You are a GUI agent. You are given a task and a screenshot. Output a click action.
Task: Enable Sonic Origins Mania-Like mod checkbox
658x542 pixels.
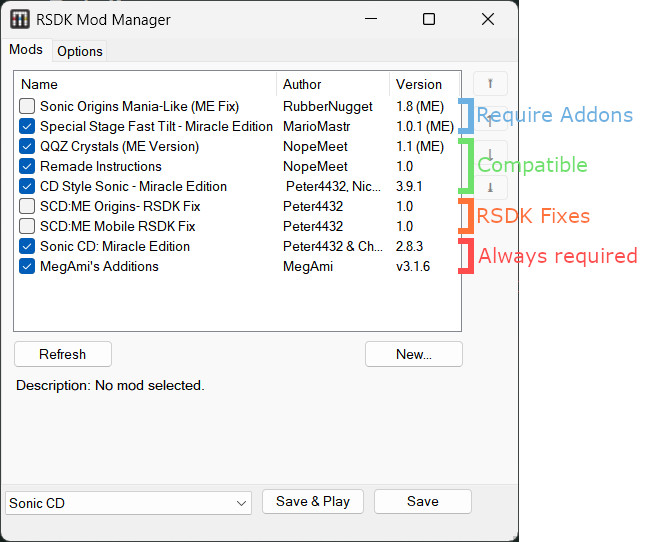[27, 106]
